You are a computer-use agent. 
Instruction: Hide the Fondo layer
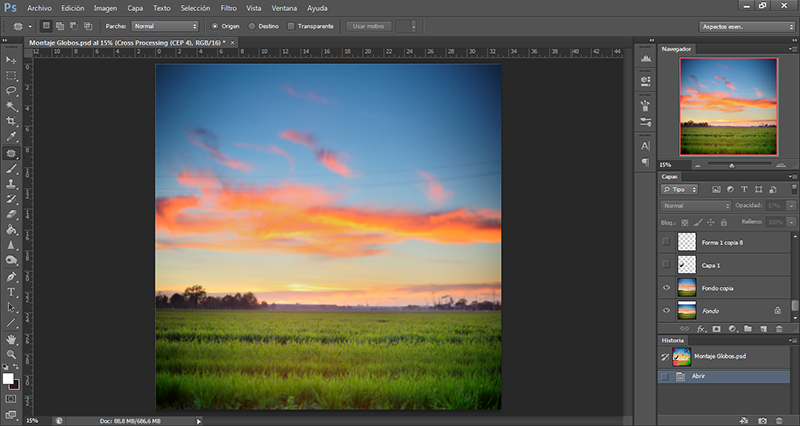tap(666, 310)
